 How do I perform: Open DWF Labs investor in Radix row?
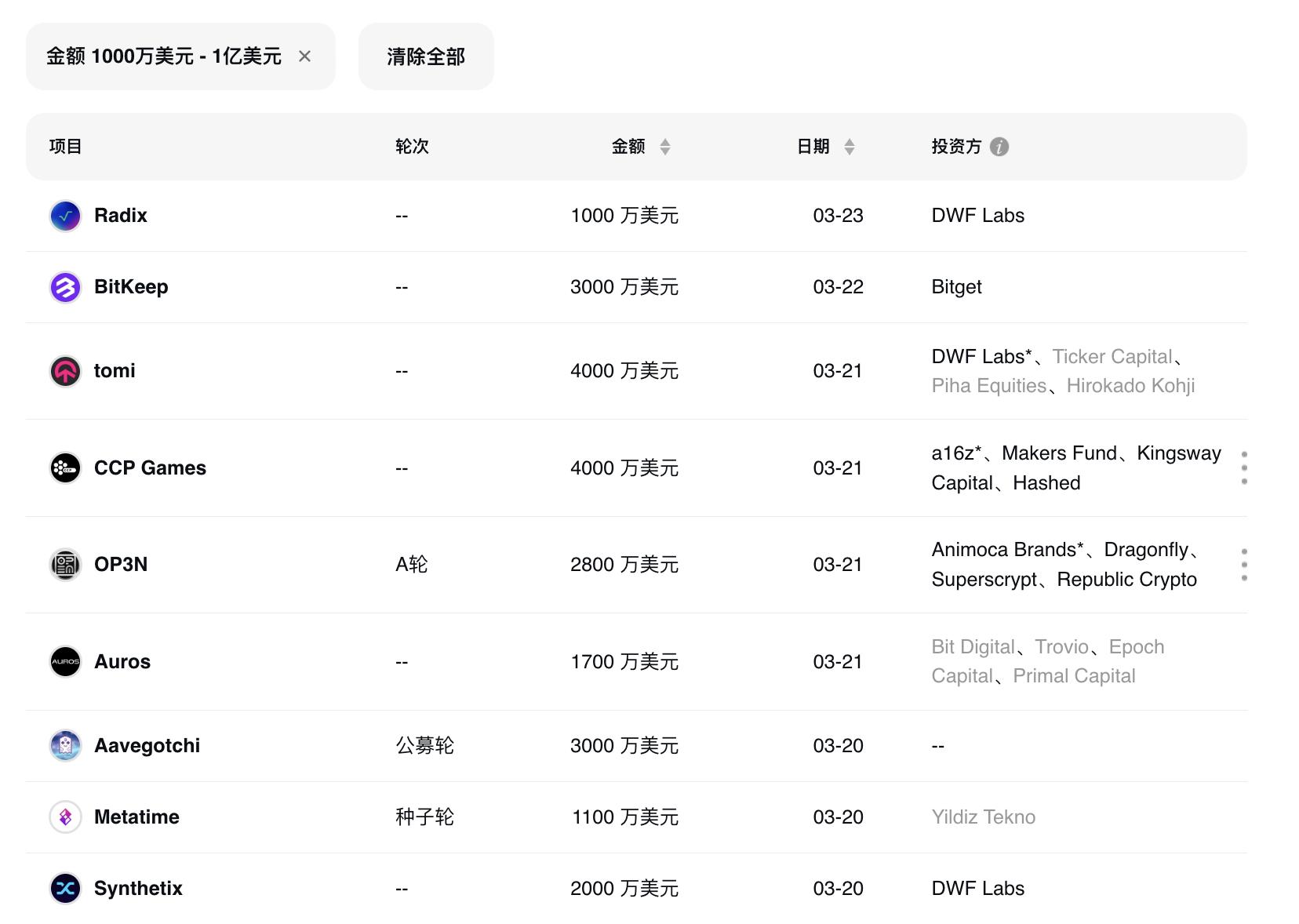977,216
